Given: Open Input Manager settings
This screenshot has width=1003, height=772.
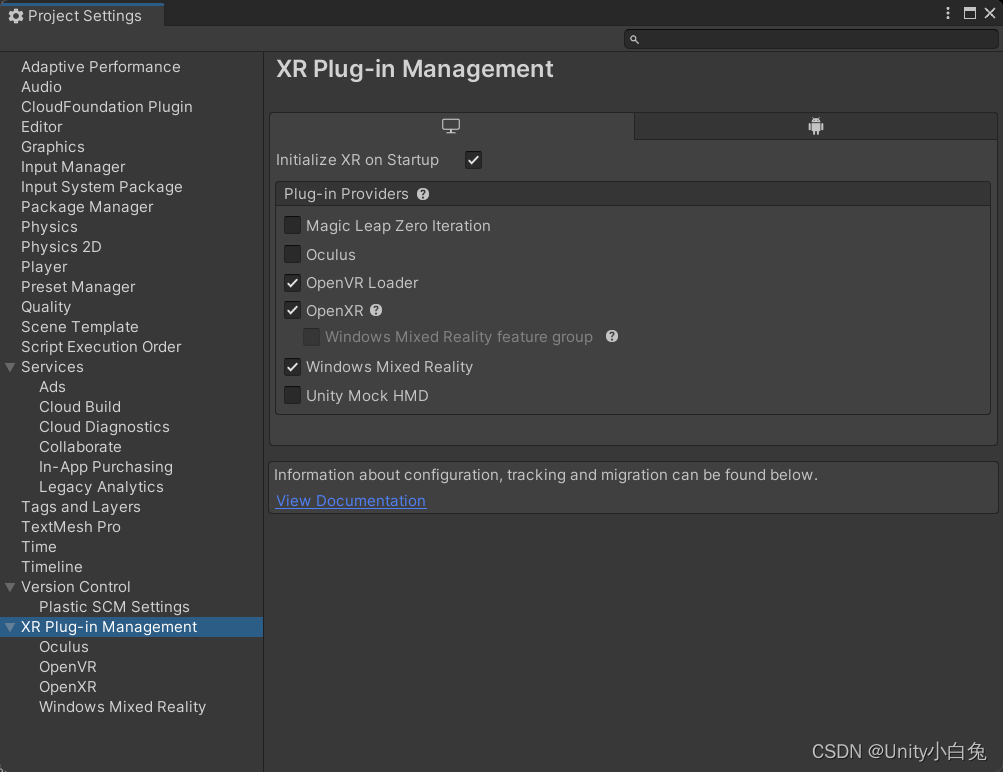Looking at the screenshot, I should point(73,167).
